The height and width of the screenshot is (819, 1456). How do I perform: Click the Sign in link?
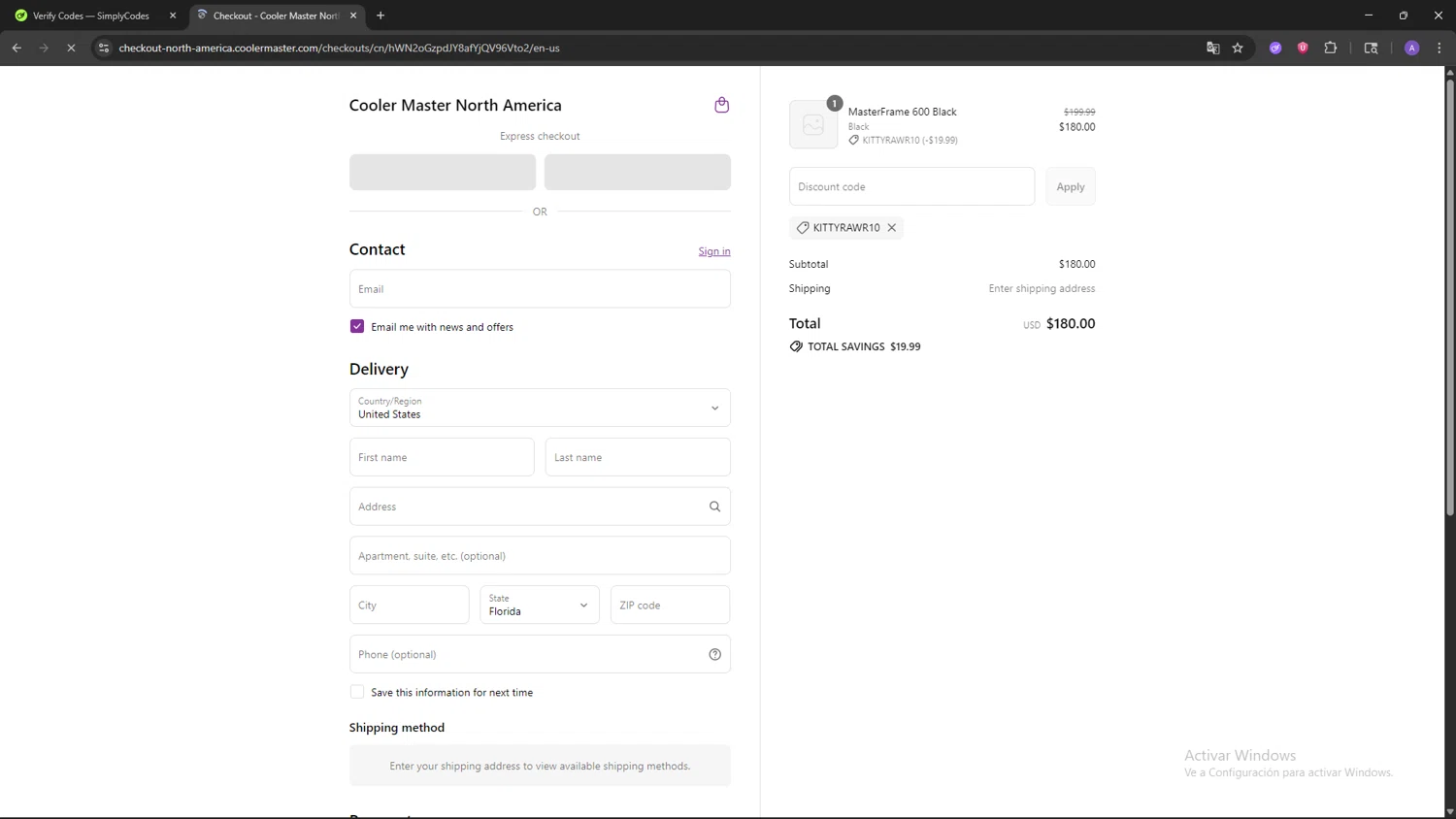tap(714, 251)
